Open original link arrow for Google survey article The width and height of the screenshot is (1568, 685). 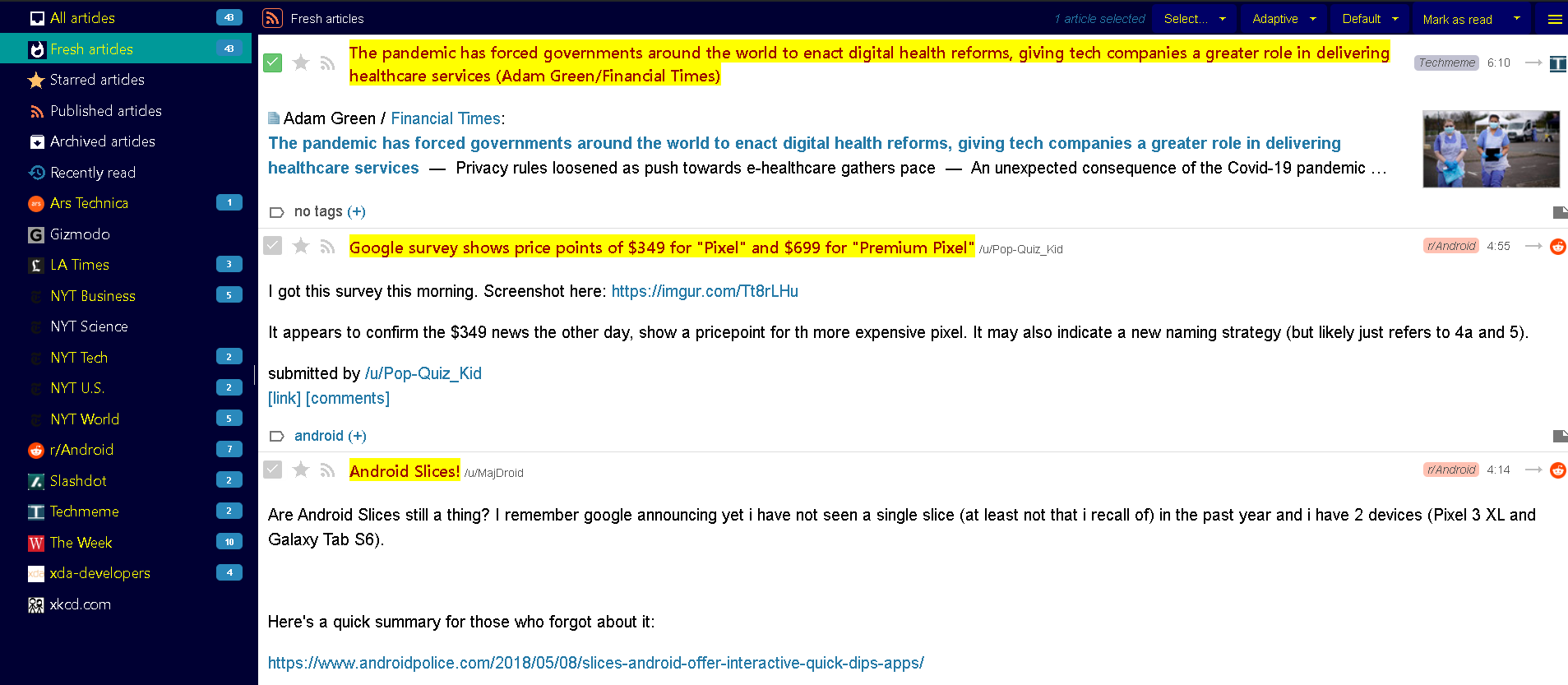1533,246
